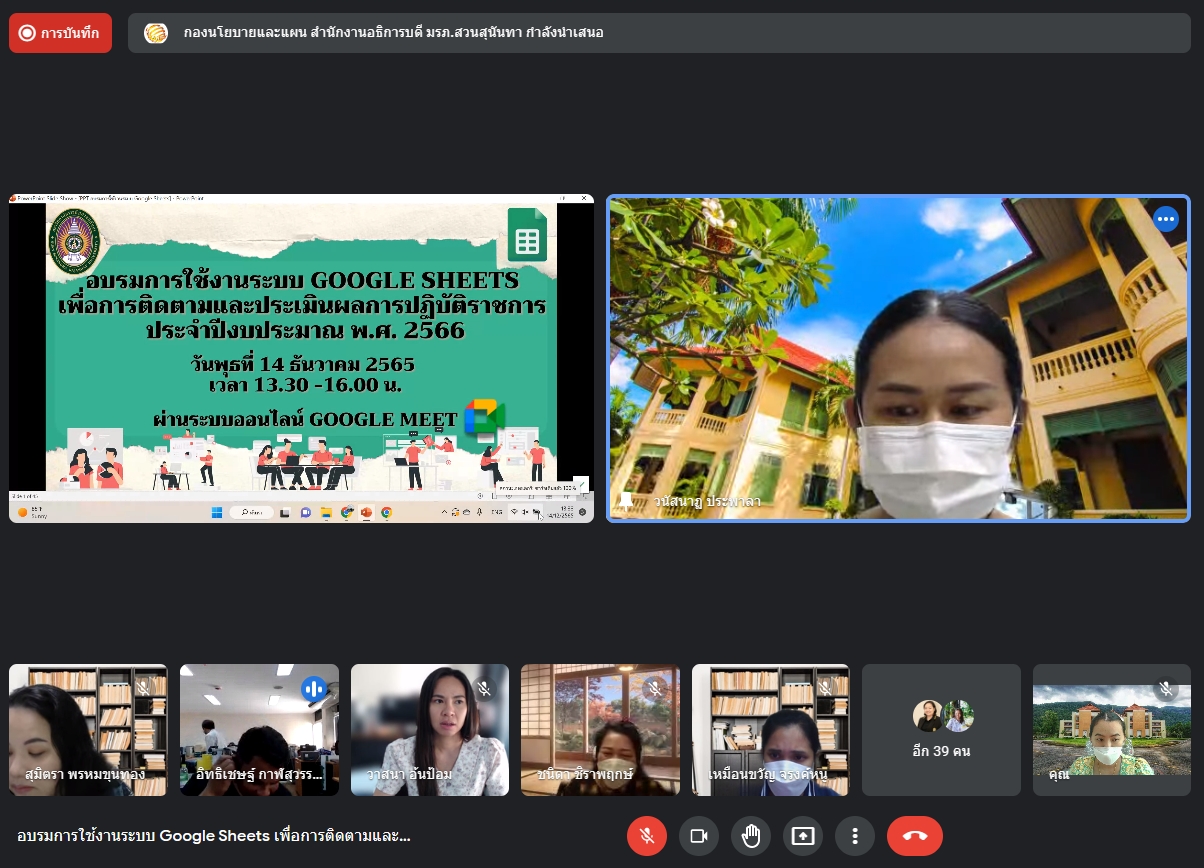Viewport: 1204px width, 868px height.
Task: Raise your hand in the meeting
Action: click(751, 836)
